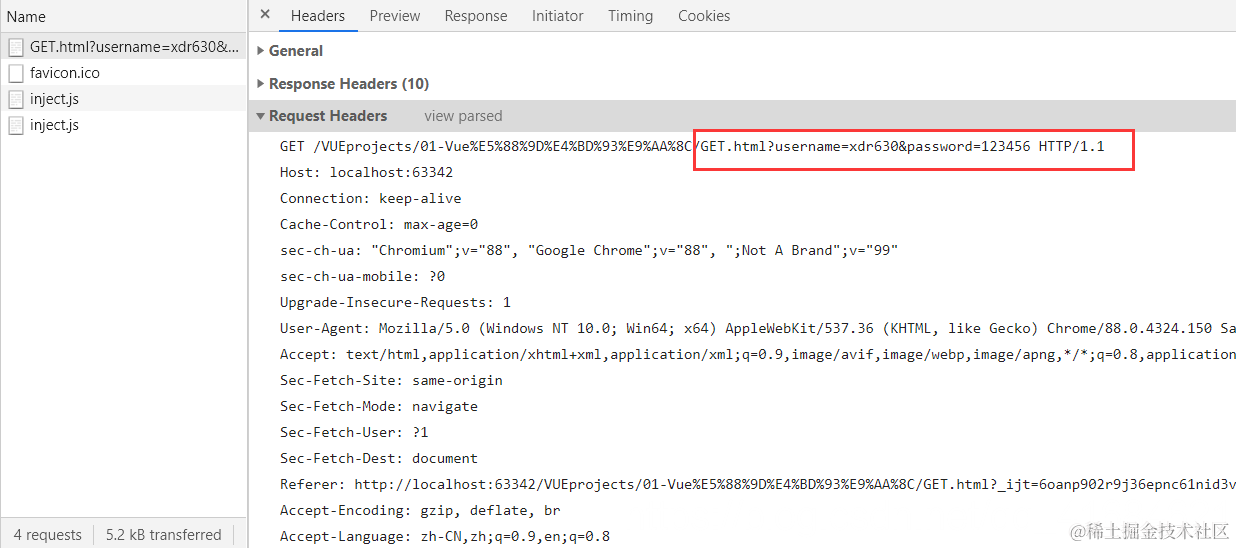Viewport: 1236px width, 548px height.
Task: Click the Connection: keep-alive header line
Action: click(x=371, y=198)
